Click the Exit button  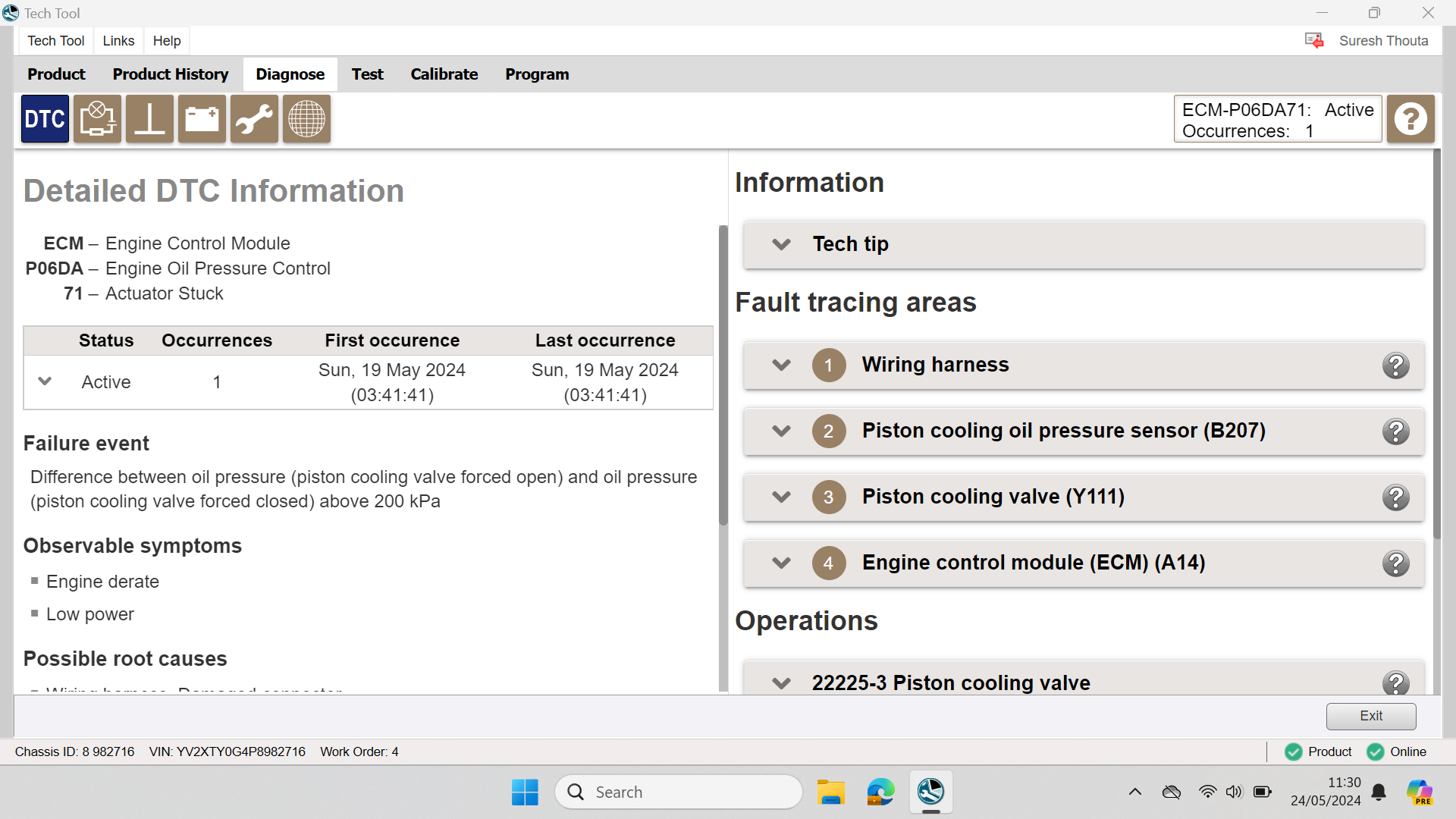click(x=1371, y=716)
